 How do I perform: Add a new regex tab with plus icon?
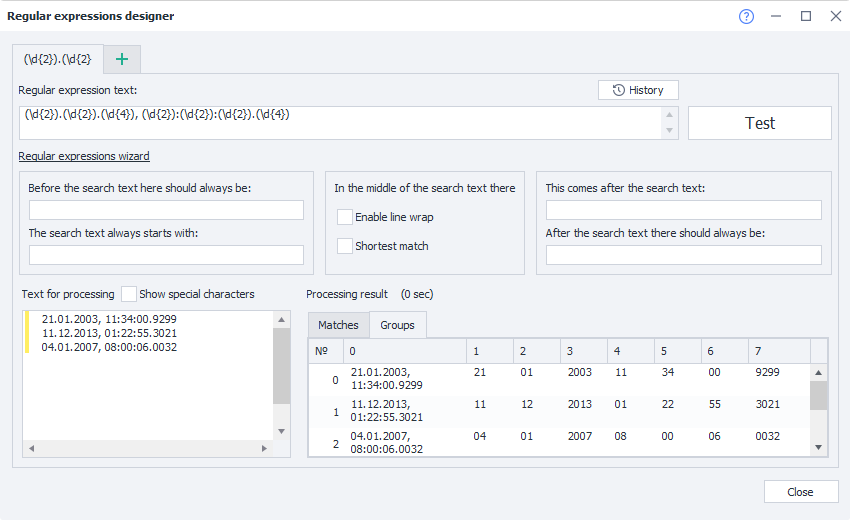(122, 59)
